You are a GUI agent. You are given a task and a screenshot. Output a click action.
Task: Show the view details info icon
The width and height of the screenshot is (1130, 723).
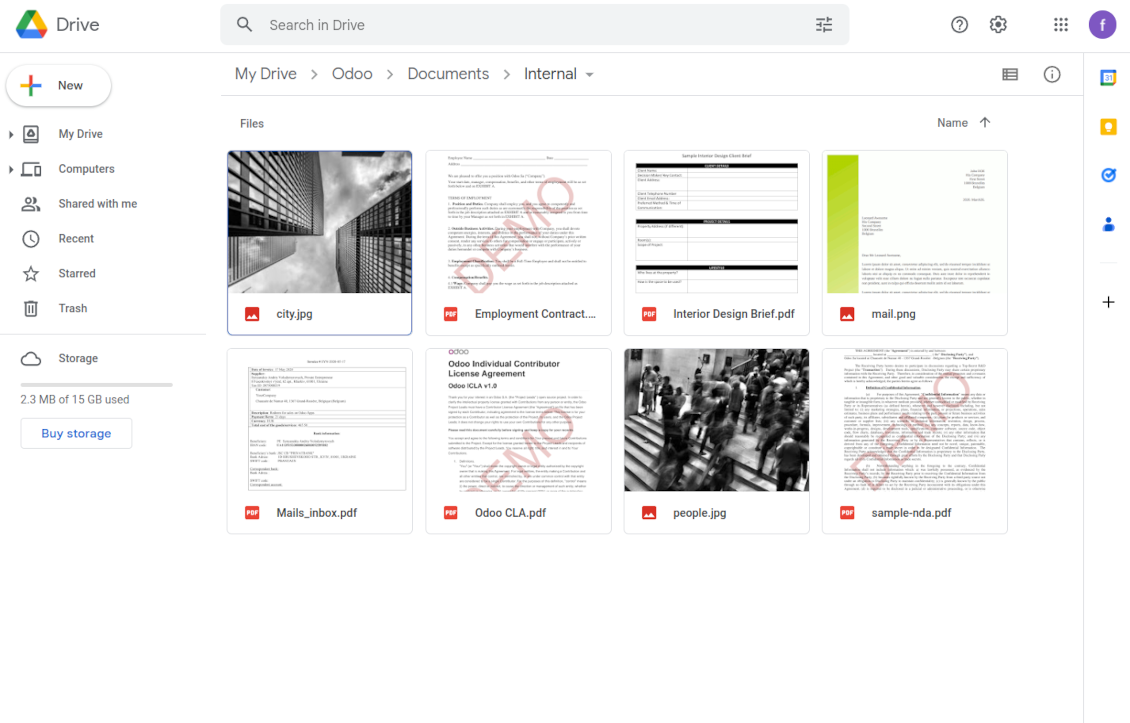tap(1052, 74)
